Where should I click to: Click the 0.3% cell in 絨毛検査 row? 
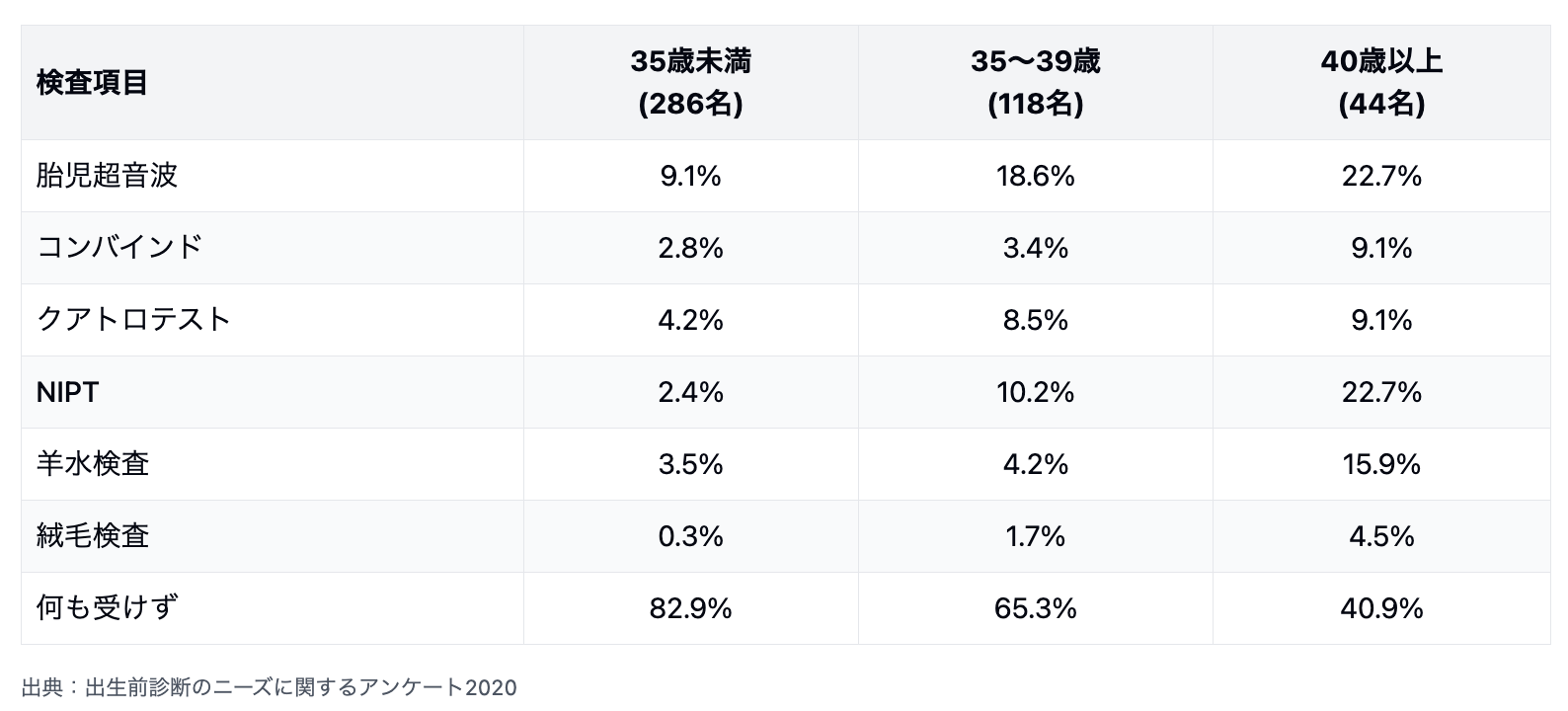(x=690, y=536)
